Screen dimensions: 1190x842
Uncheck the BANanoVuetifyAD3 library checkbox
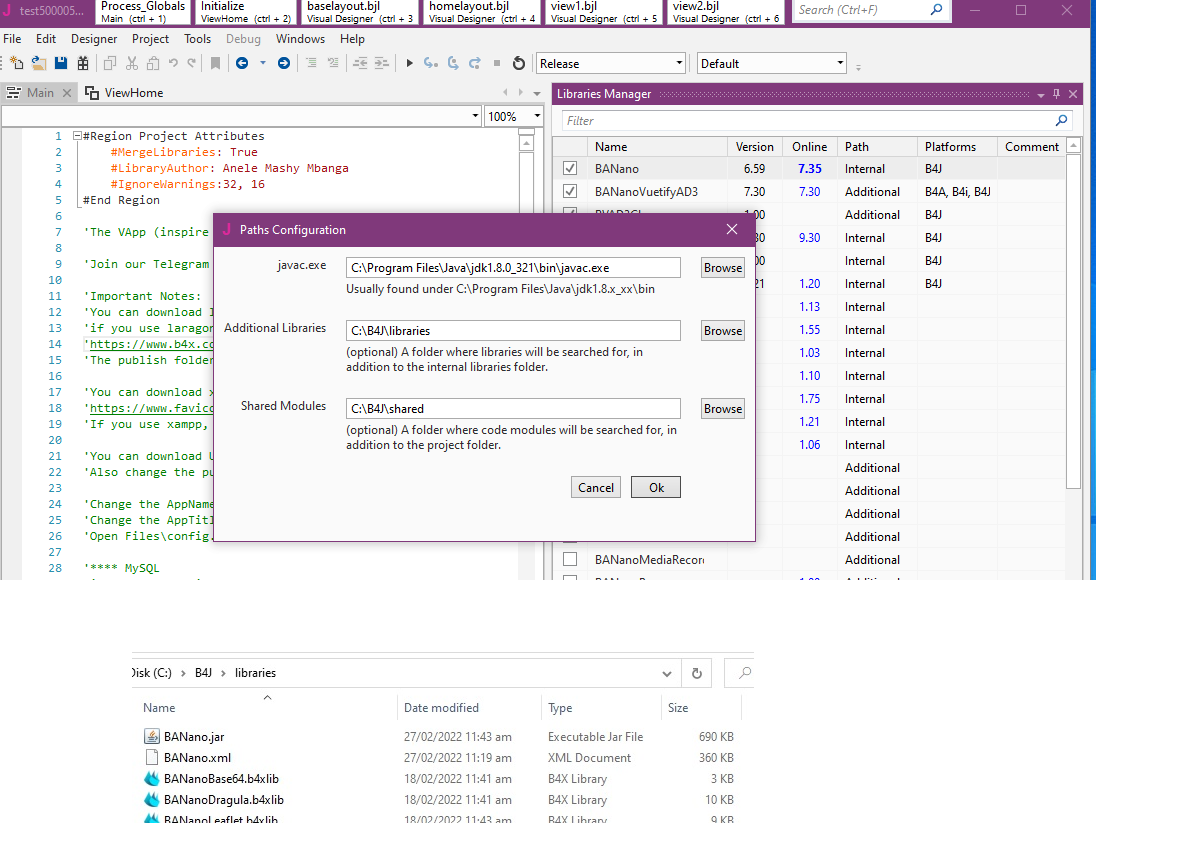(x=570, y=192)
